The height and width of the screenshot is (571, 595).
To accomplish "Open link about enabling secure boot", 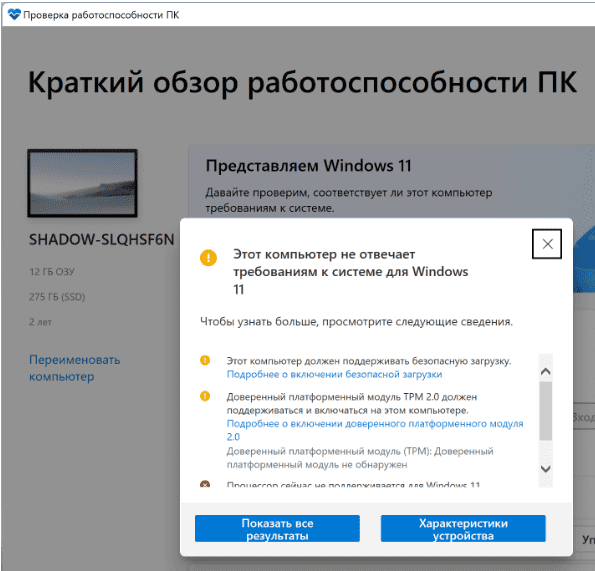I will (x=334, y=374).
